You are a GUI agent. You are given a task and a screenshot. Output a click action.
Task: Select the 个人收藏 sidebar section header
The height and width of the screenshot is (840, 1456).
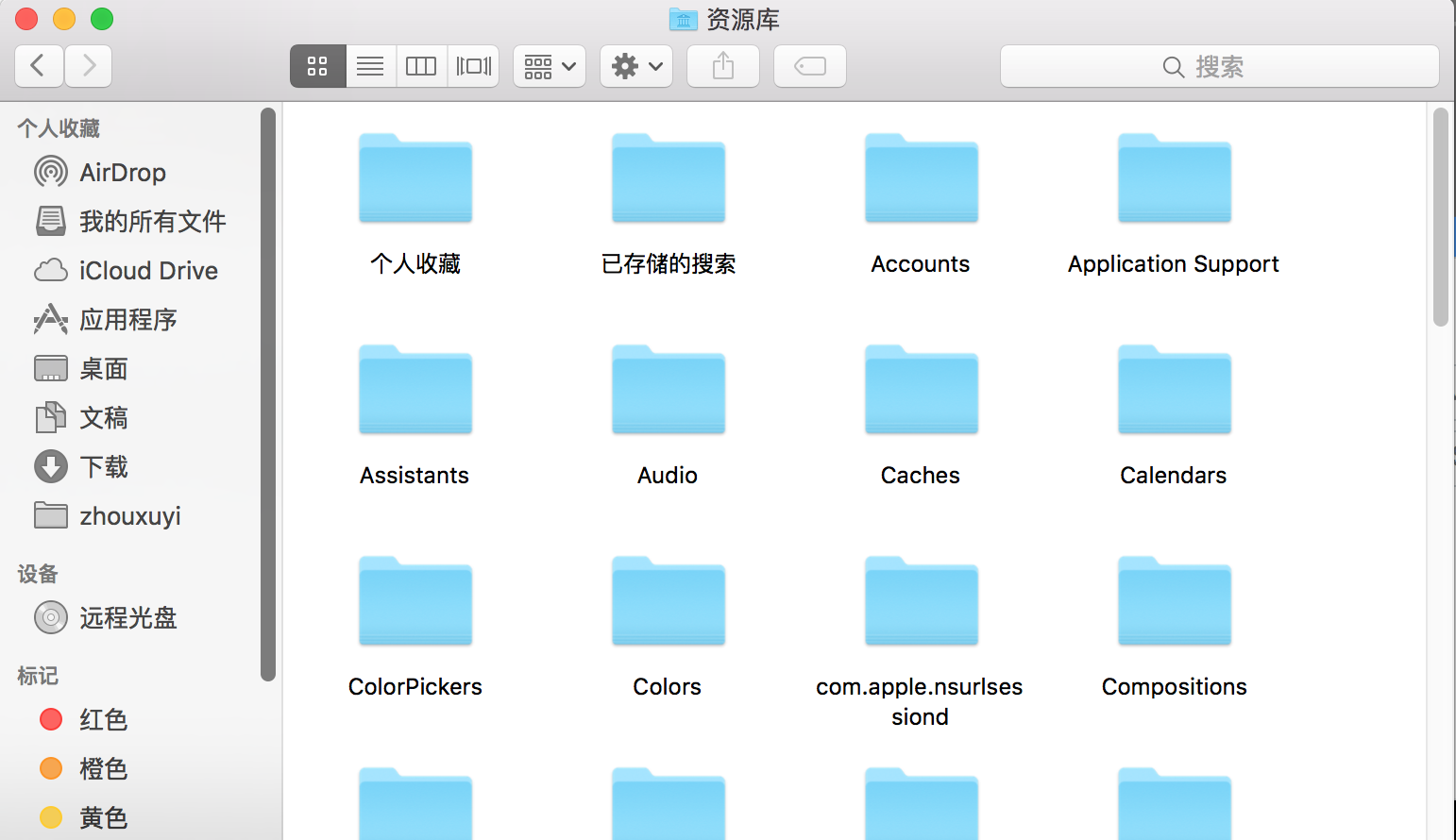point(59,127)
